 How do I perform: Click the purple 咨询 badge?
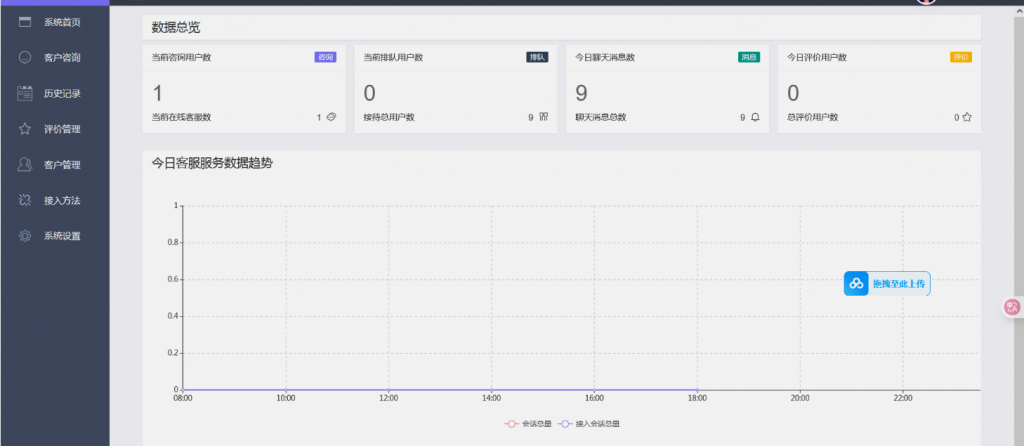tap(325, 57)
